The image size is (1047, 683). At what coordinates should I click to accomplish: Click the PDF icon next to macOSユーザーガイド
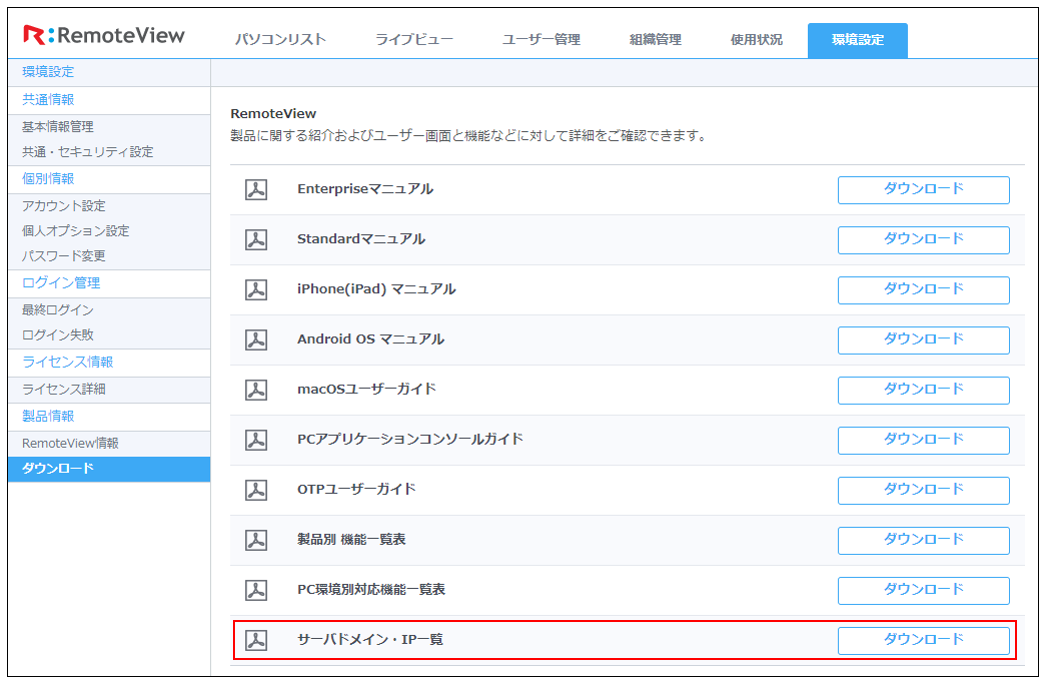pyautogui.click(x=256, y=390)
